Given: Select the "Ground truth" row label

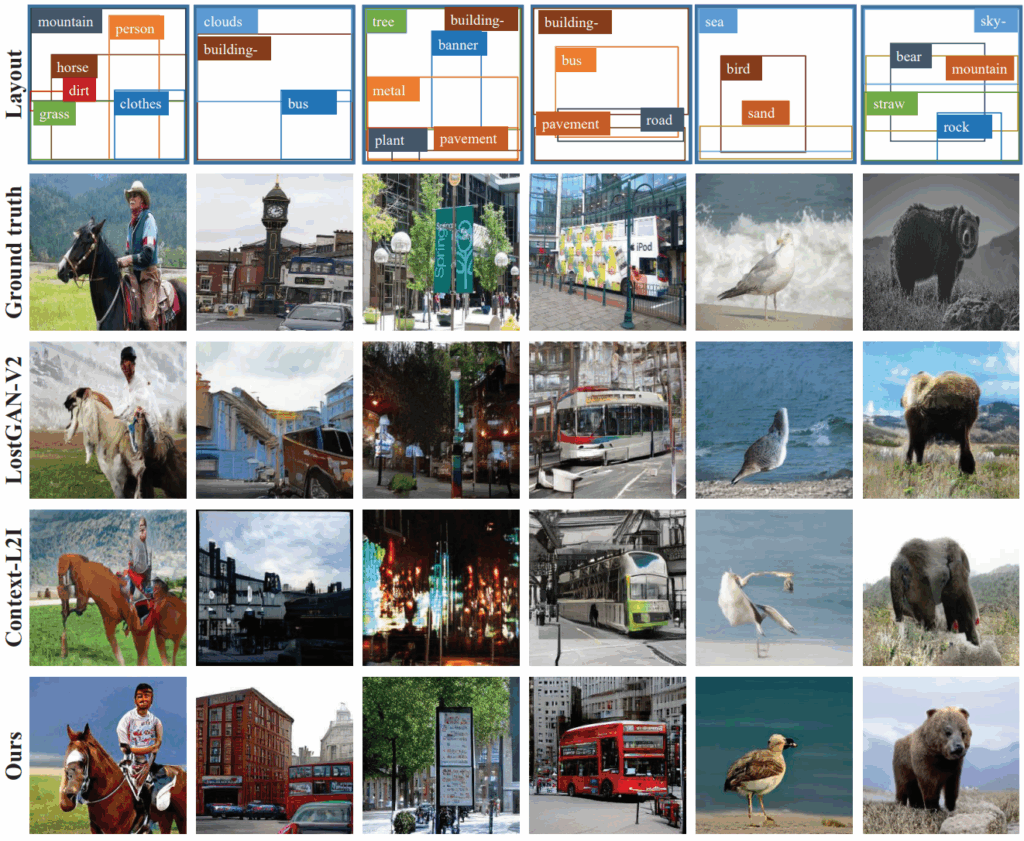Looking at the screenshot, I should [x=14, y=252].
